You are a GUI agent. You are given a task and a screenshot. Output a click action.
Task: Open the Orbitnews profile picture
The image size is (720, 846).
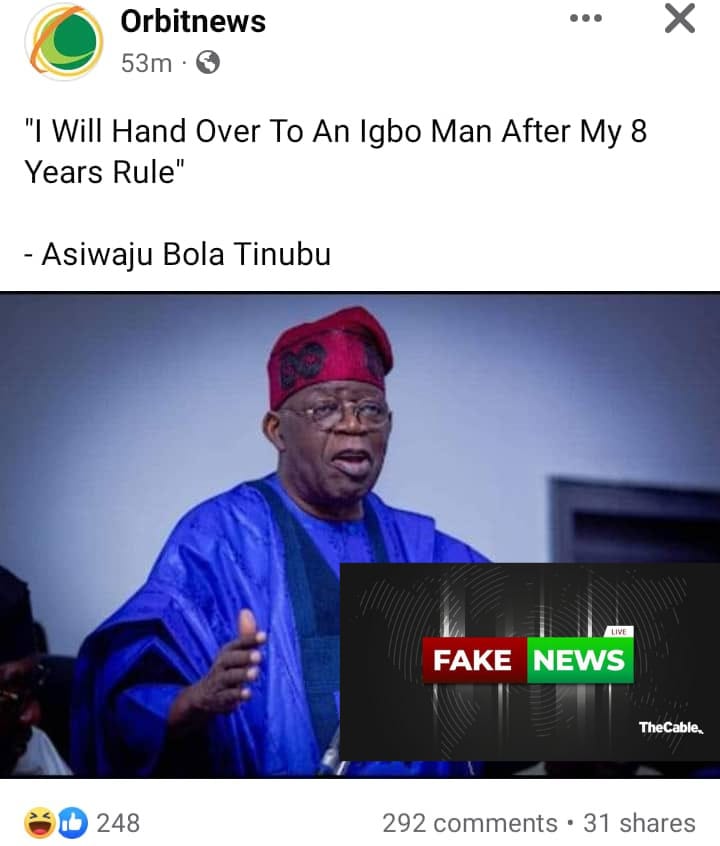[x=64, y=42]
